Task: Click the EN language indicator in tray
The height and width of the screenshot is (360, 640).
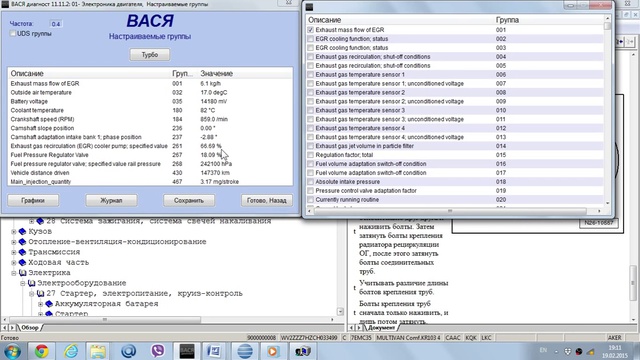Action: (543, 350)
